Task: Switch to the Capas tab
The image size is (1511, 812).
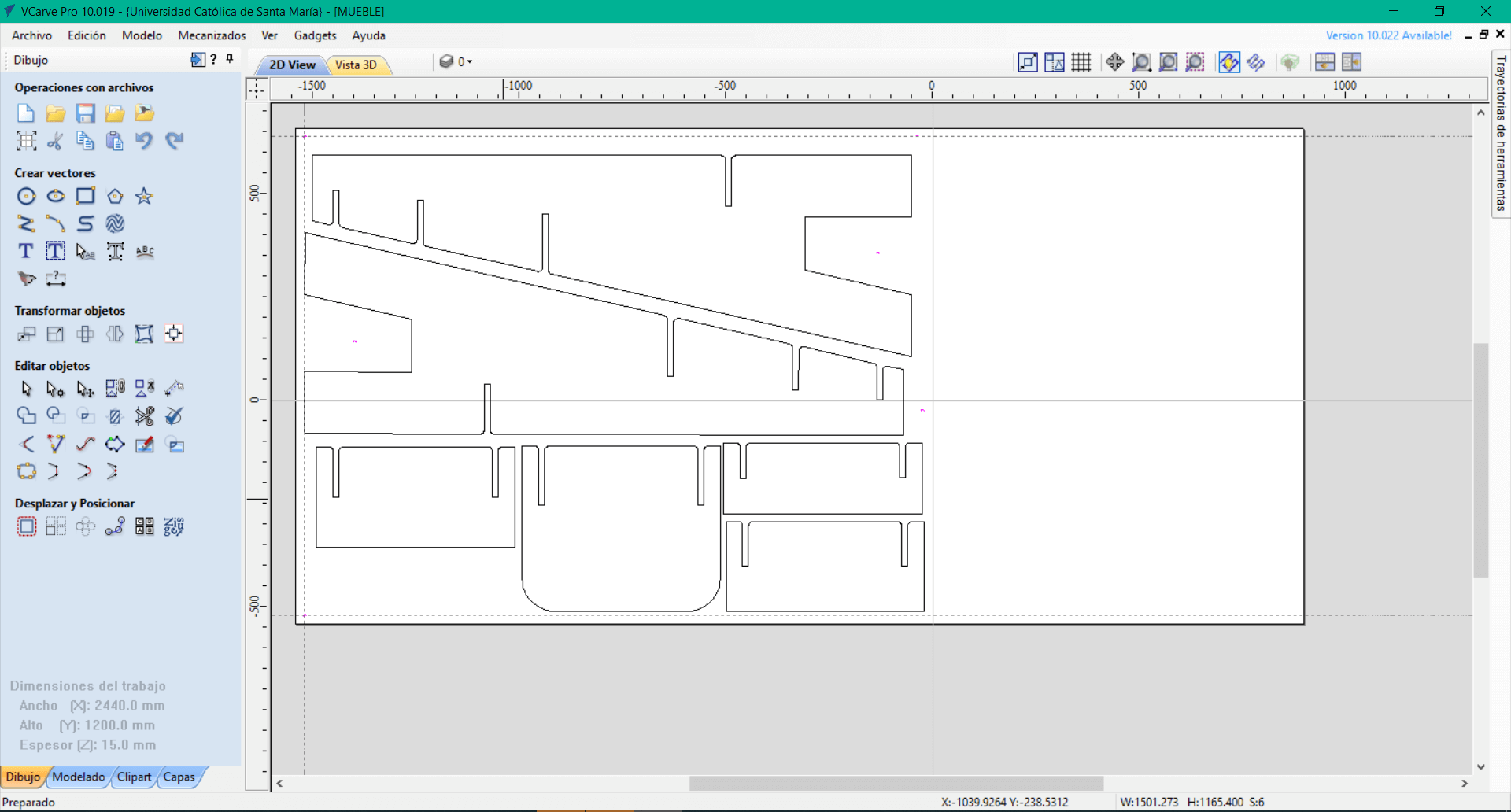Action: 179,777
